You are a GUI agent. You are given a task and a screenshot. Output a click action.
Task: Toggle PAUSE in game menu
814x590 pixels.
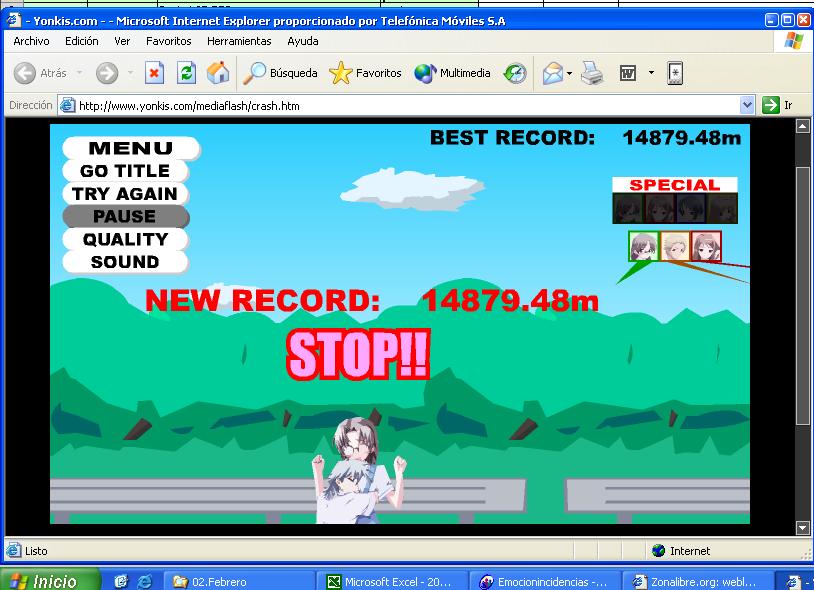pos(125,216)
